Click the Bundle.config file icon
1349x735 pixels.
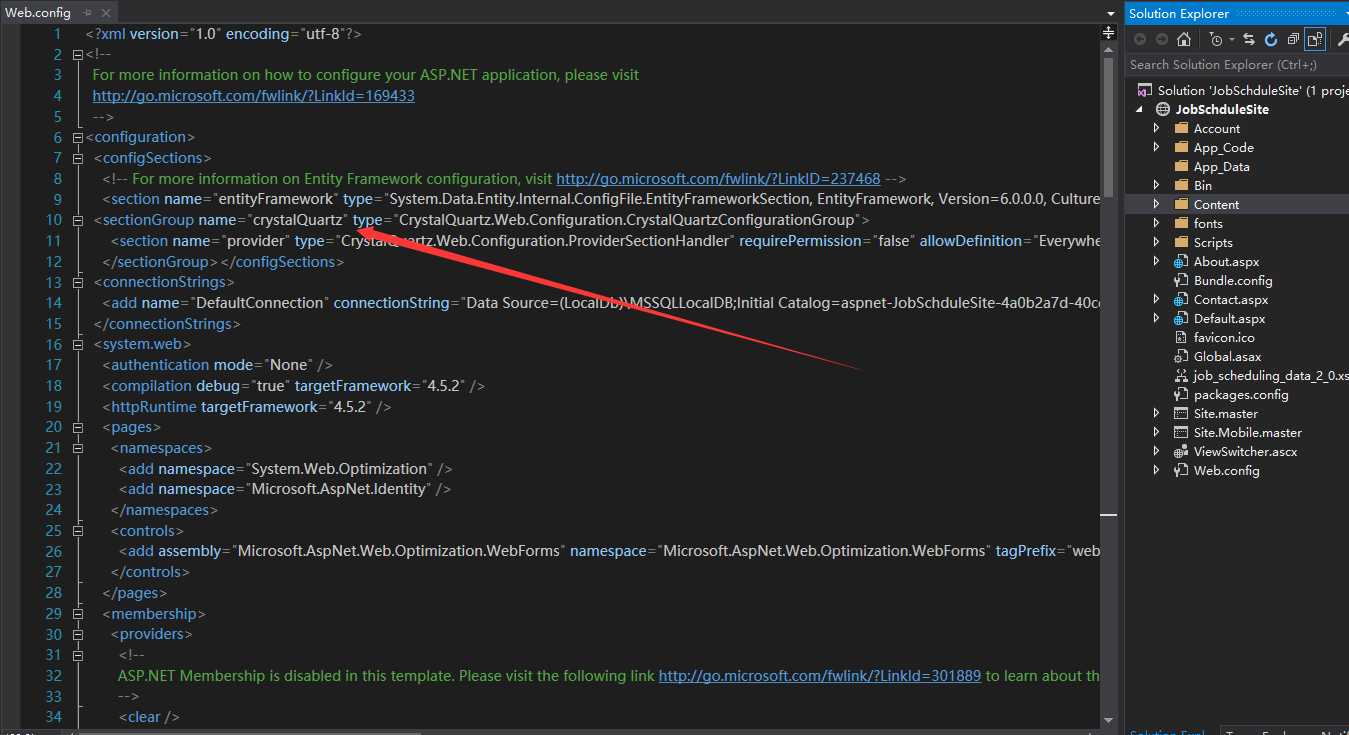(x=1180, y=280)
